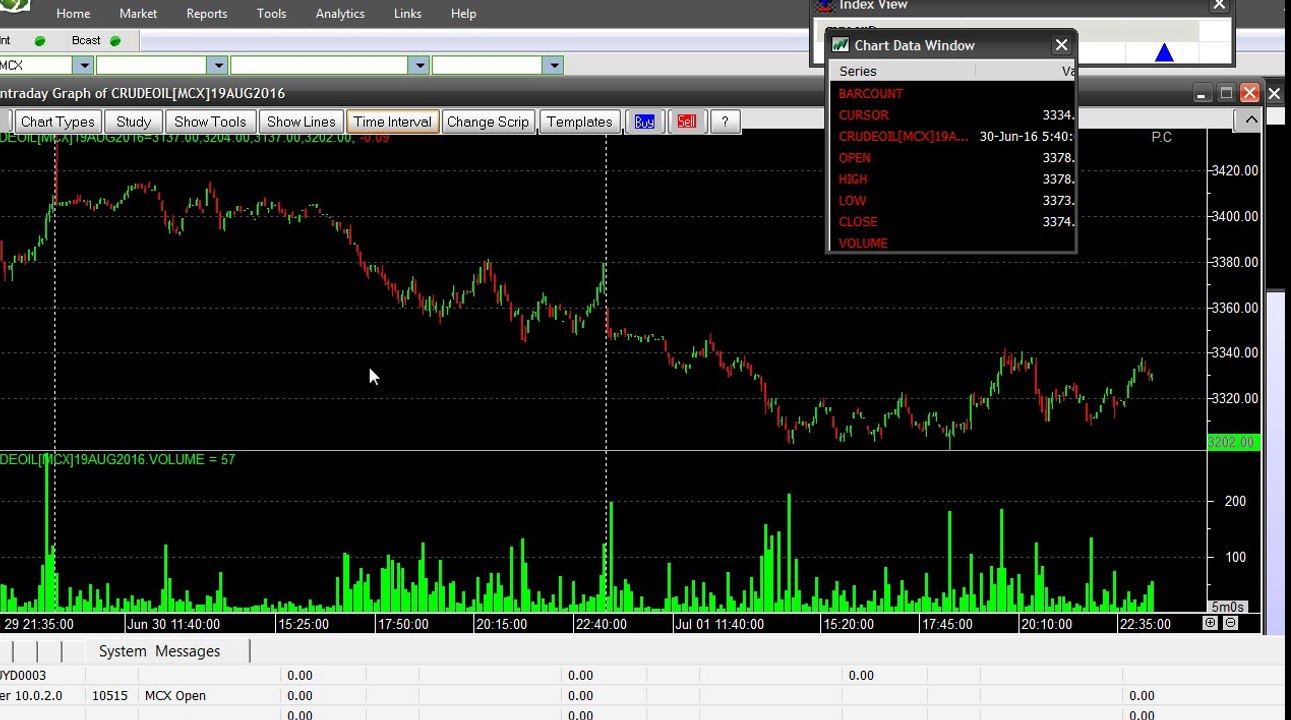The height and width of the screenshot is (720, 1291).
Task: Click the P.C label on chart
Action: point(1161,137)
